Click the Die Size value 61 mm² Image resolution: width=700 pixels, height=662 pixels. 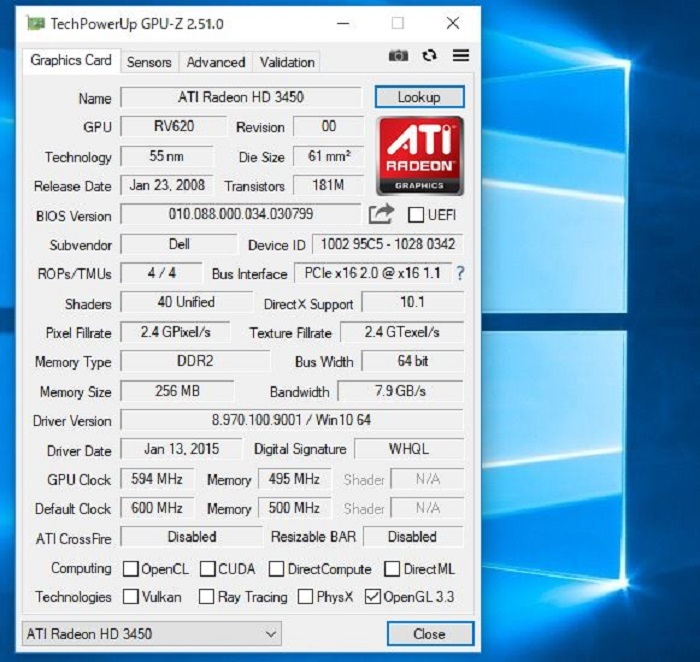(329, 156)
